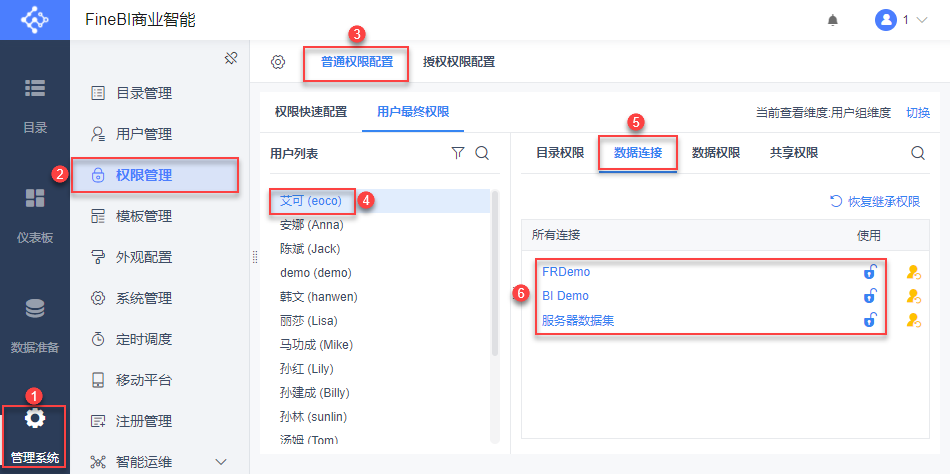Search the user list
Screen dimensions: 950x474
coord(481,153)
